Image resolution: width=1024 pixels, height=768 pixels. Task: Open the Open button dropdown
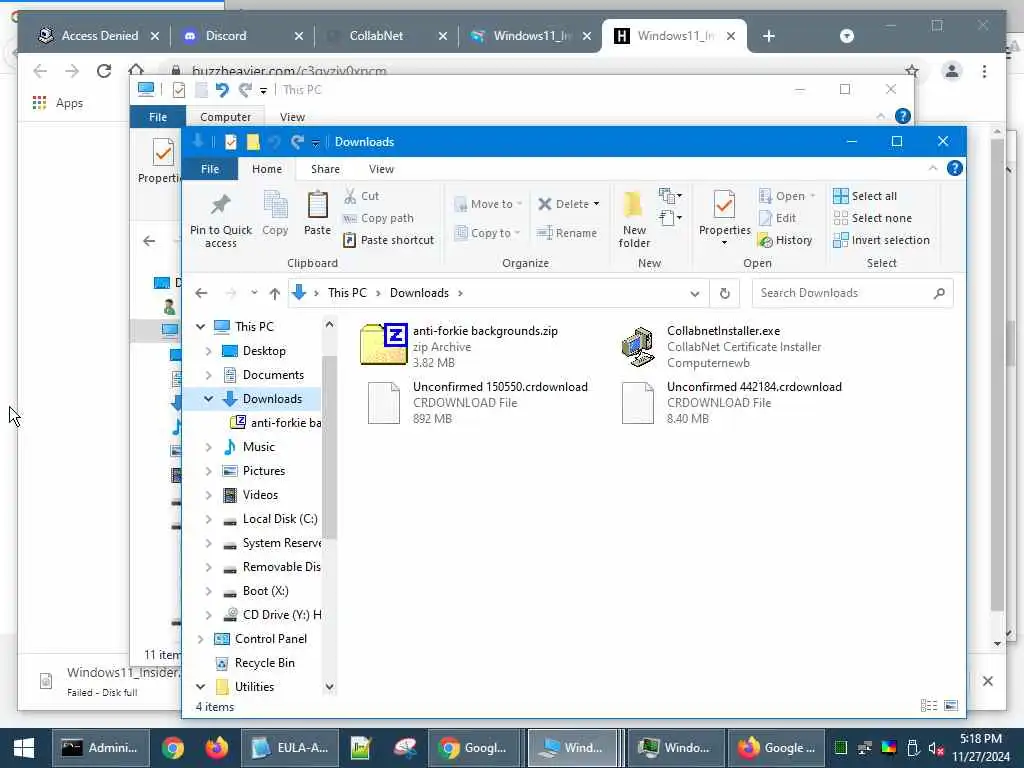point(812,196)
